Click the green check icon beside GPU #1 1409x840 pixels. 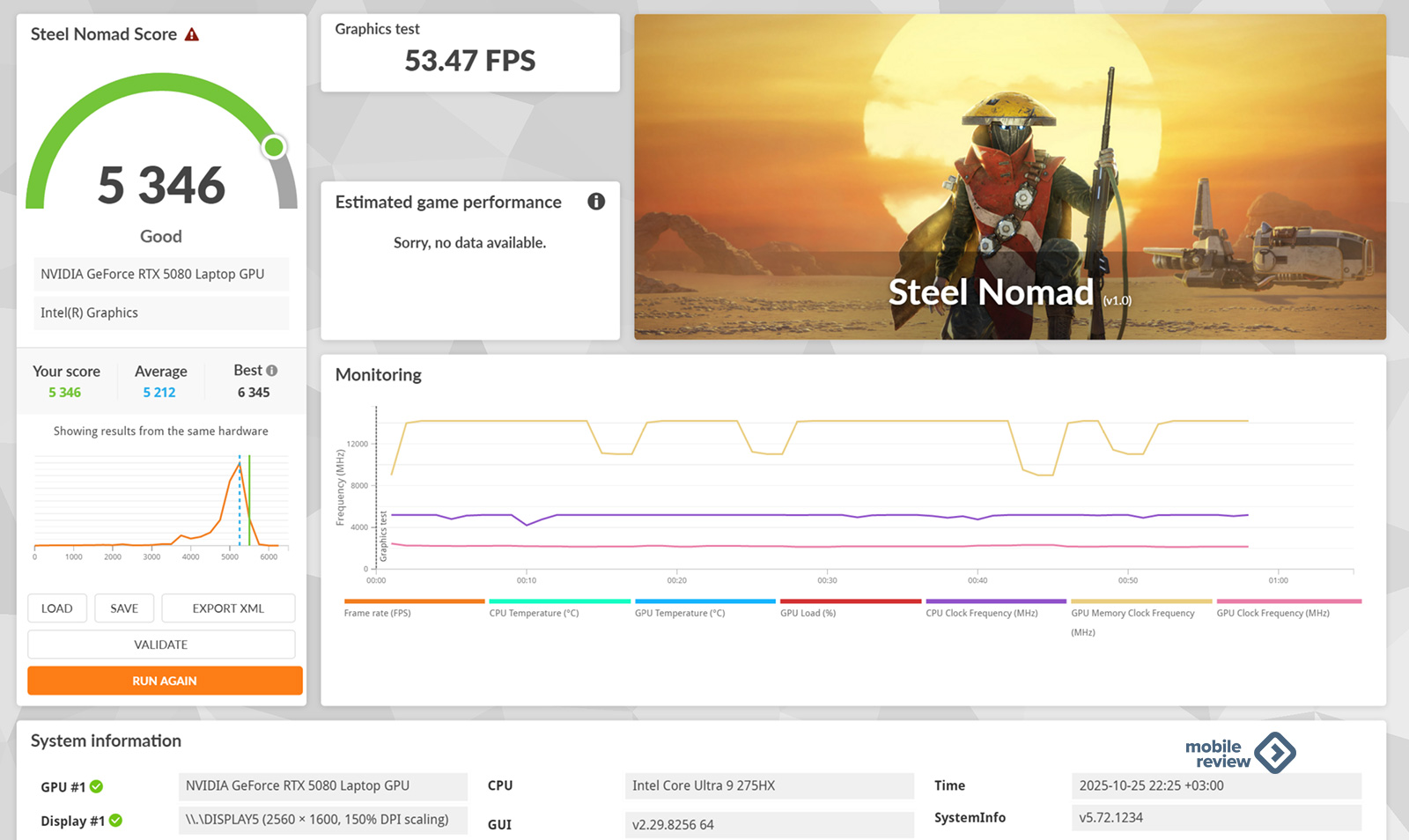pos(97,786)
